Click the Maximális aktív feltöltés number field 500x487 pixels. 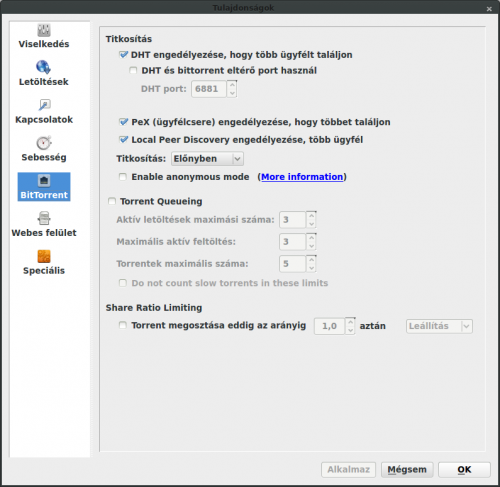[293, 242]
